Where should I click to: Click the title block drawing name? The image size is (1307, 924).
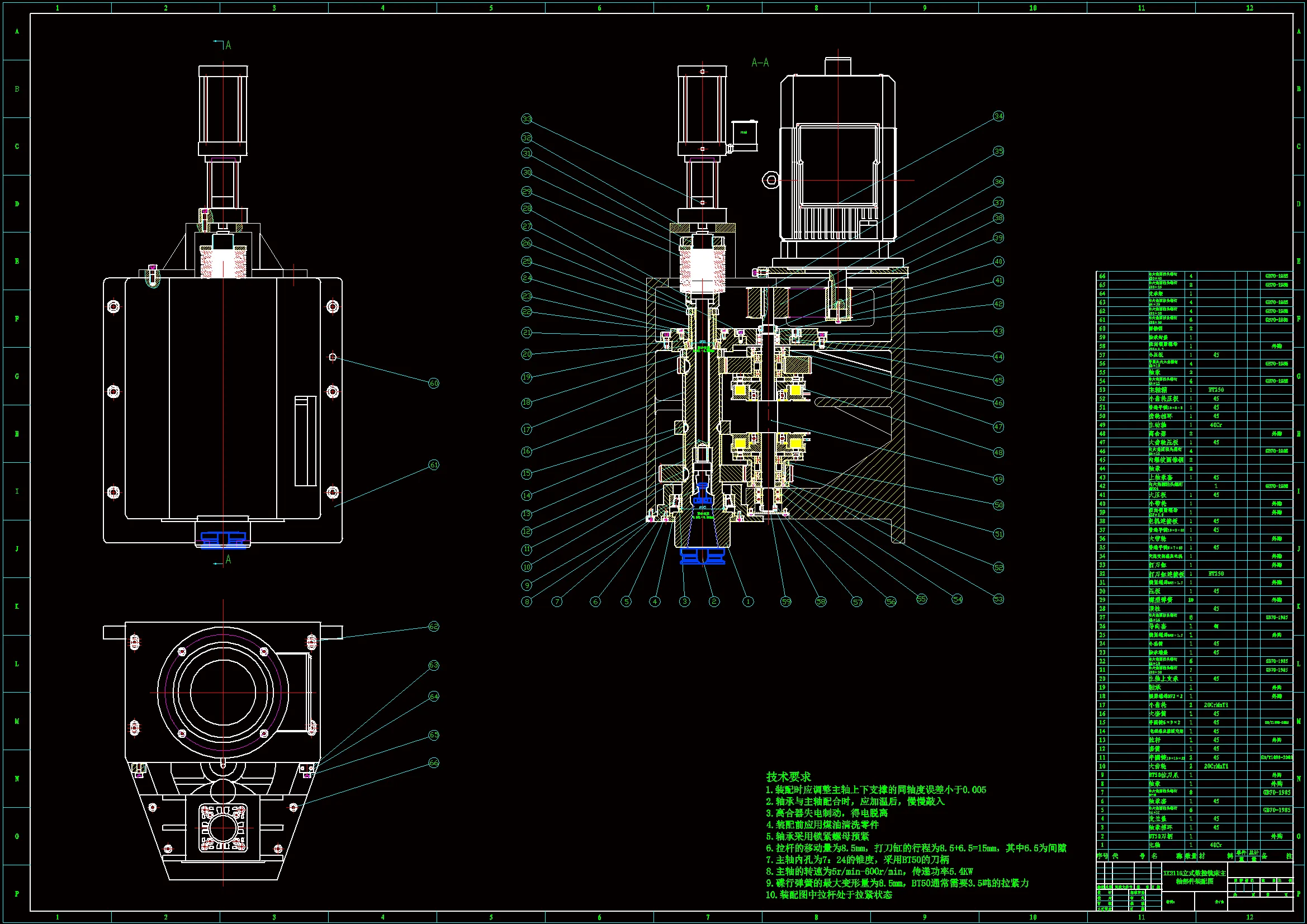[1194, 876]
